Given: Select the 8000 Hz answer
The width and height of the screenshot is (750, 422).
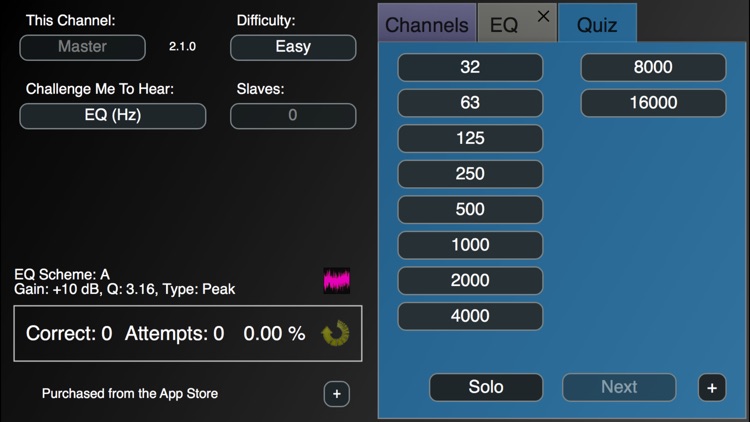Looking at the screenshot, I should (x=653, y=67).
